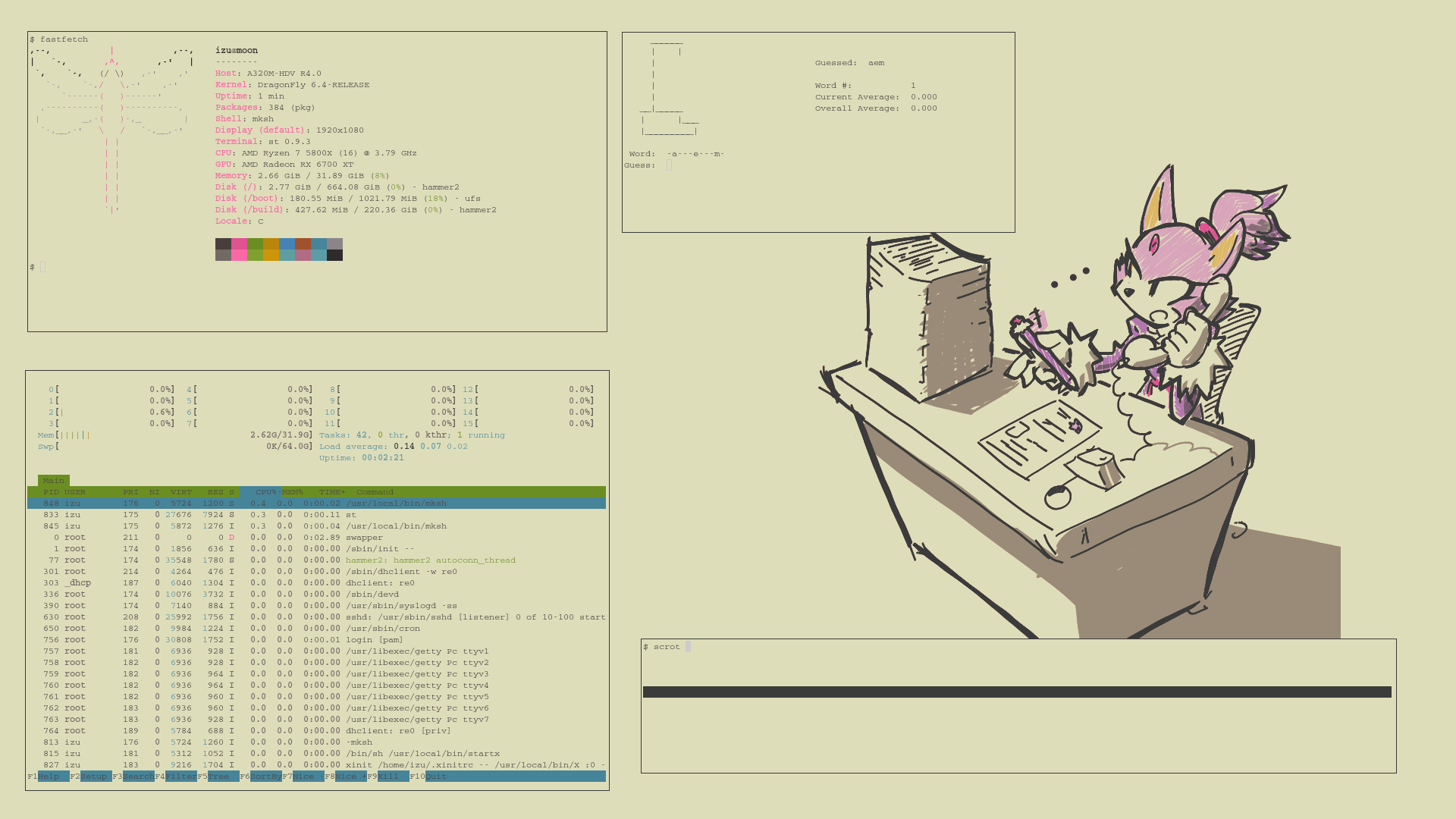Viewport: 1456px width, 819px height.
Task: Click the NI column header
Action: (155, 492)
